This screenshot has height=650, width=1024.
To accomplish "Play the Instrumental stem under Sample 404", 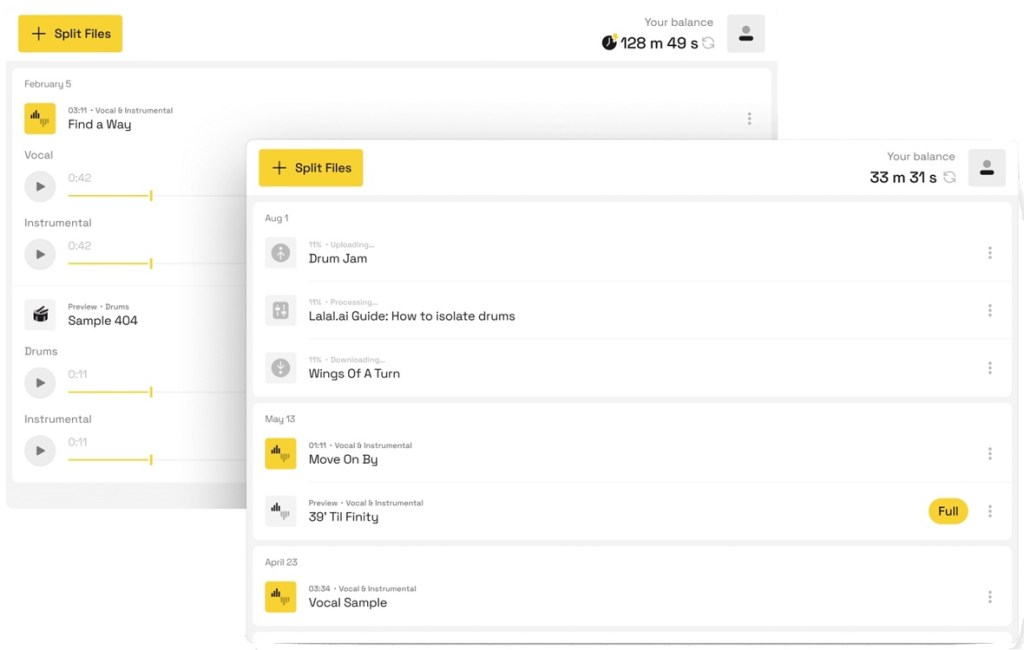I will [40, 450].
